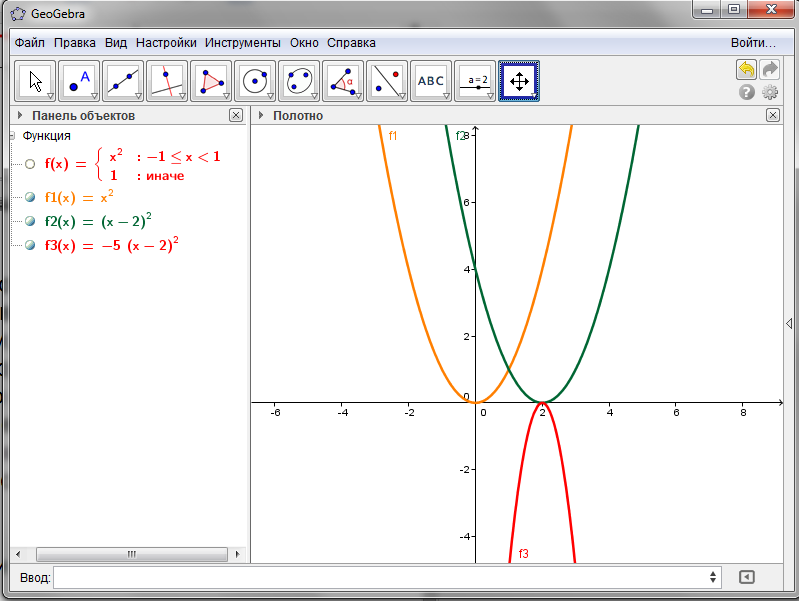Click the red f3 curve label
This screenshot has width=799, height=601.
(x=523, y=554)
